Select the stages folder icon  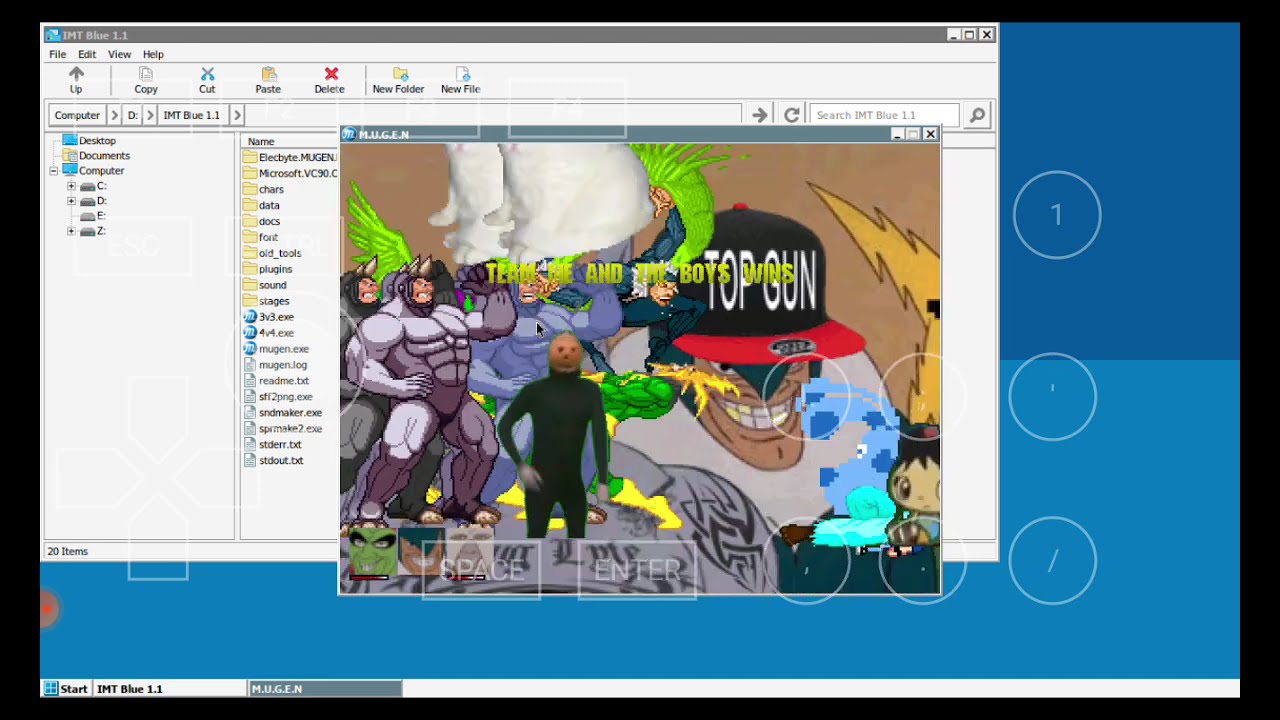tap(250, 301)
